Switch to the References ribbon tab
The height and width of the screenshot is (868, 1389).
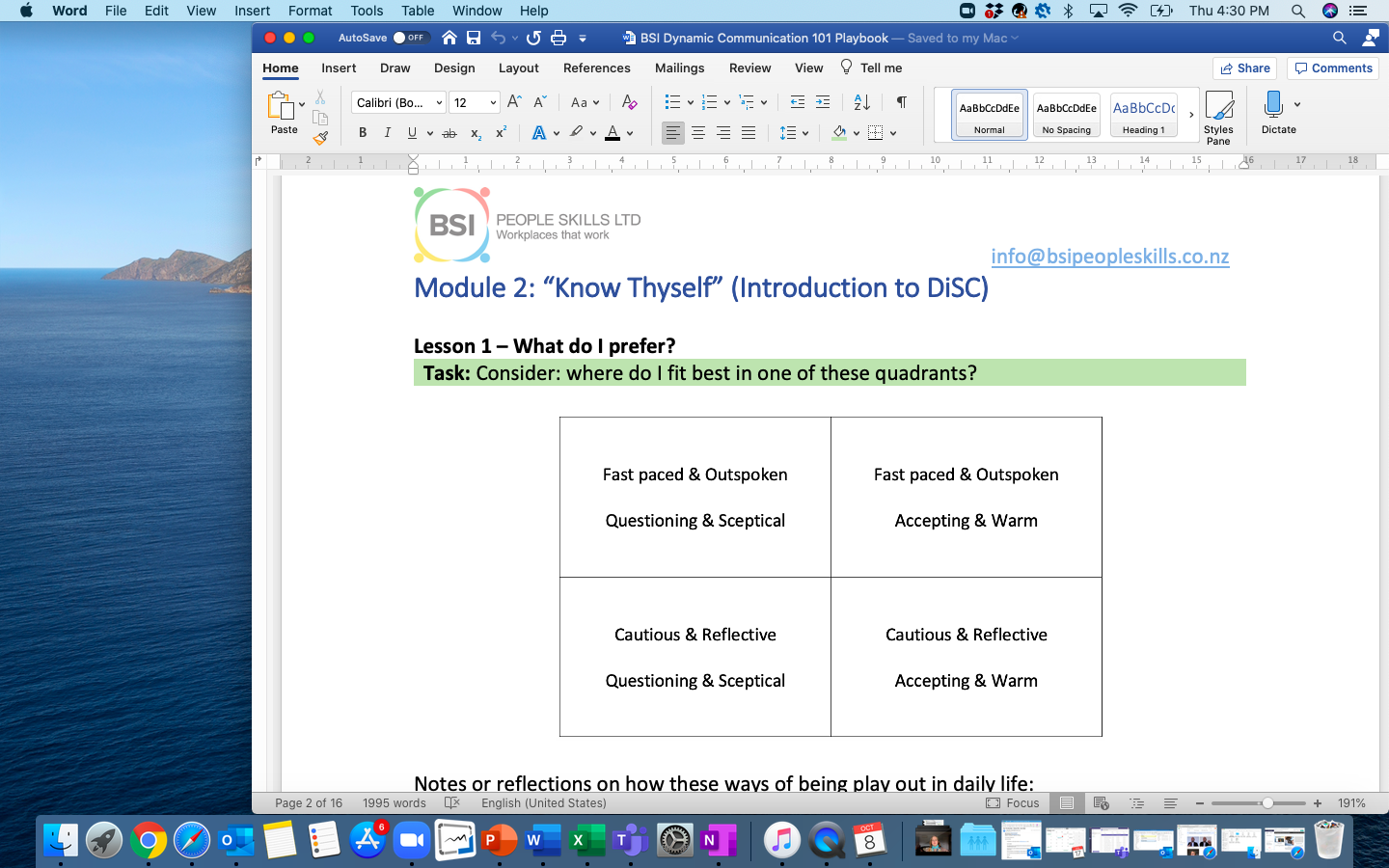point(597,68)
